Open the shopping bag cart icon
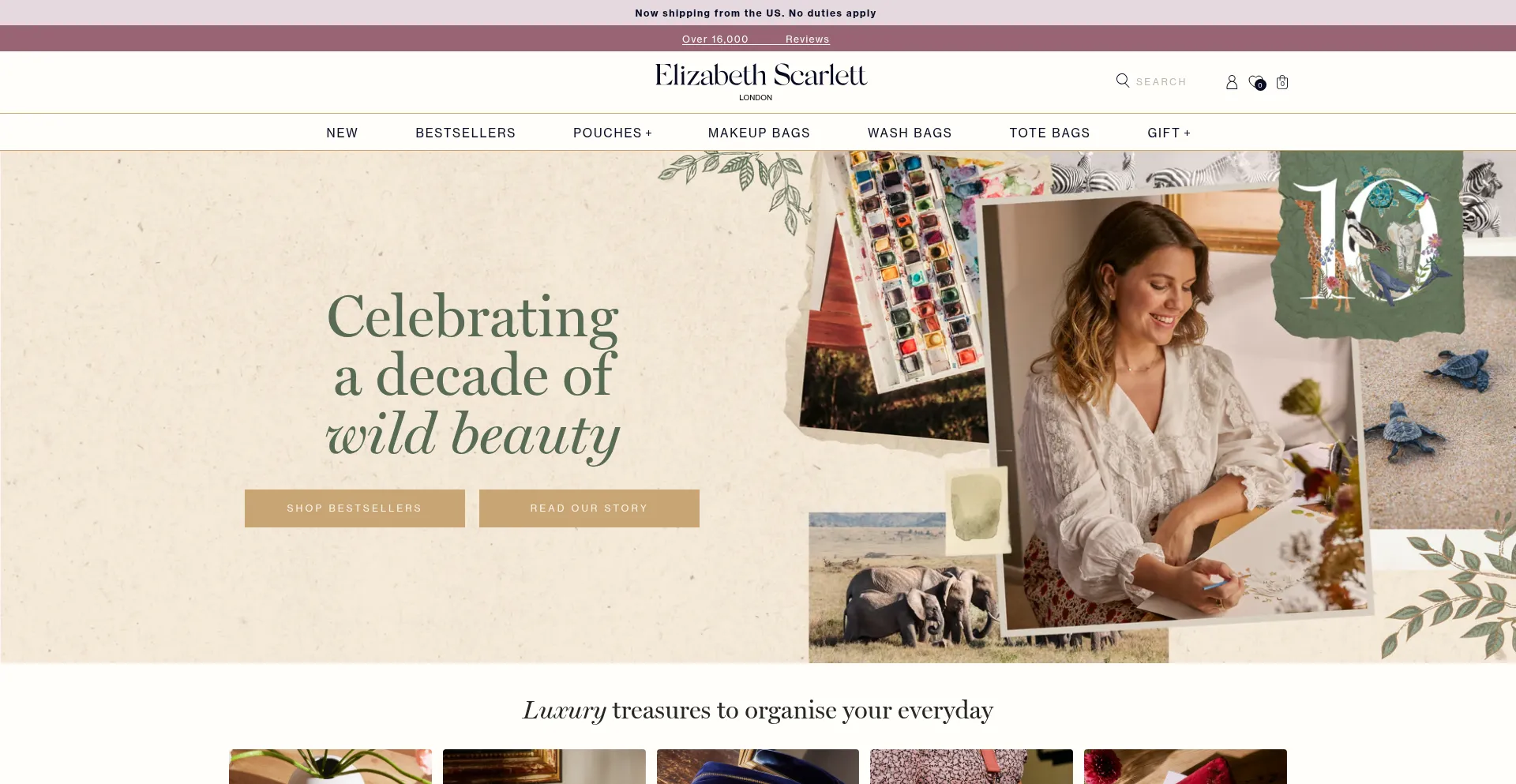Image resolution: width=1516 pixels, height=784 pixels. click(1282, 82)
